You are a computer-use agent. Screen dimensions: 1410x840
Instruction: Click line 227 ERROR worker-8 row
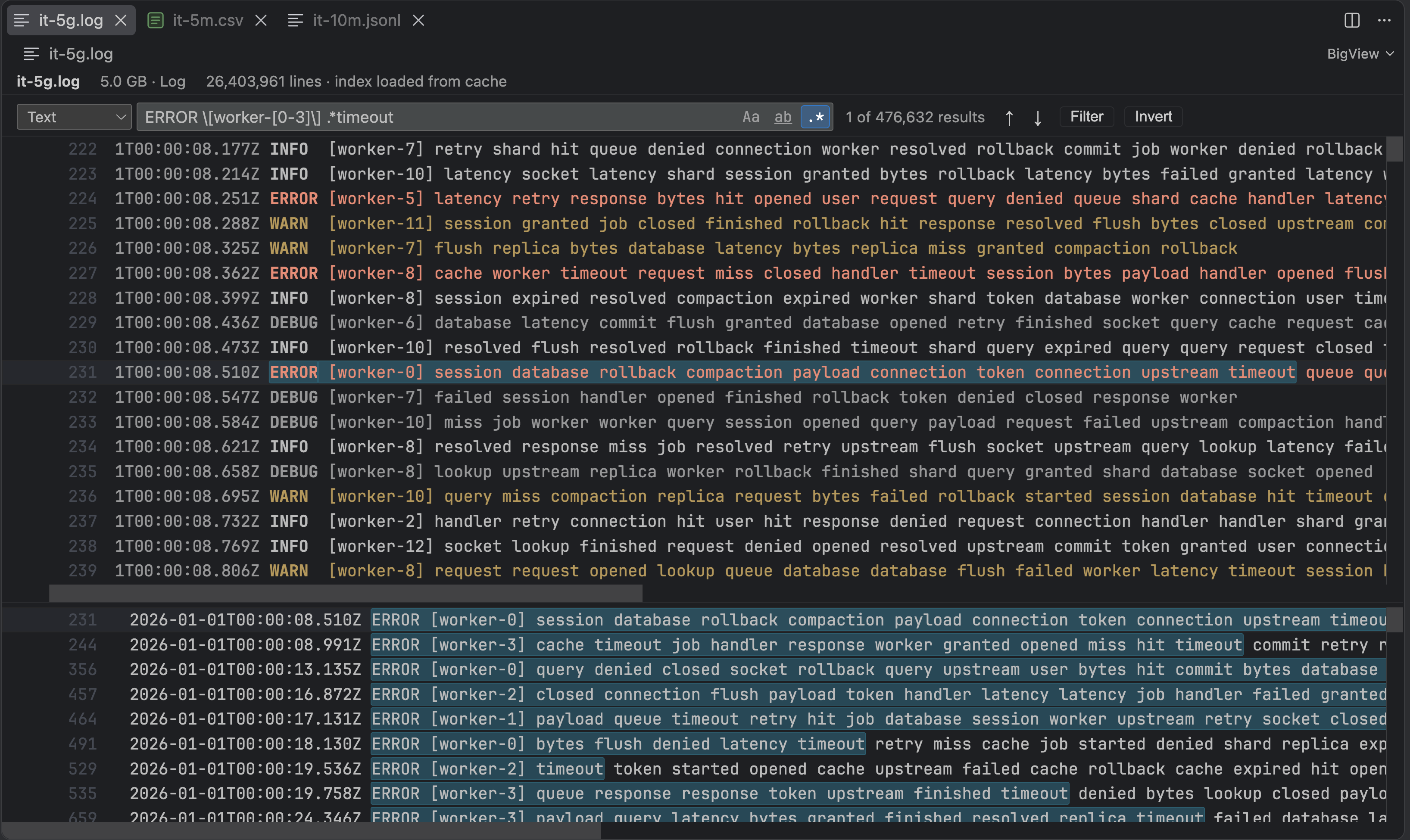694,274
